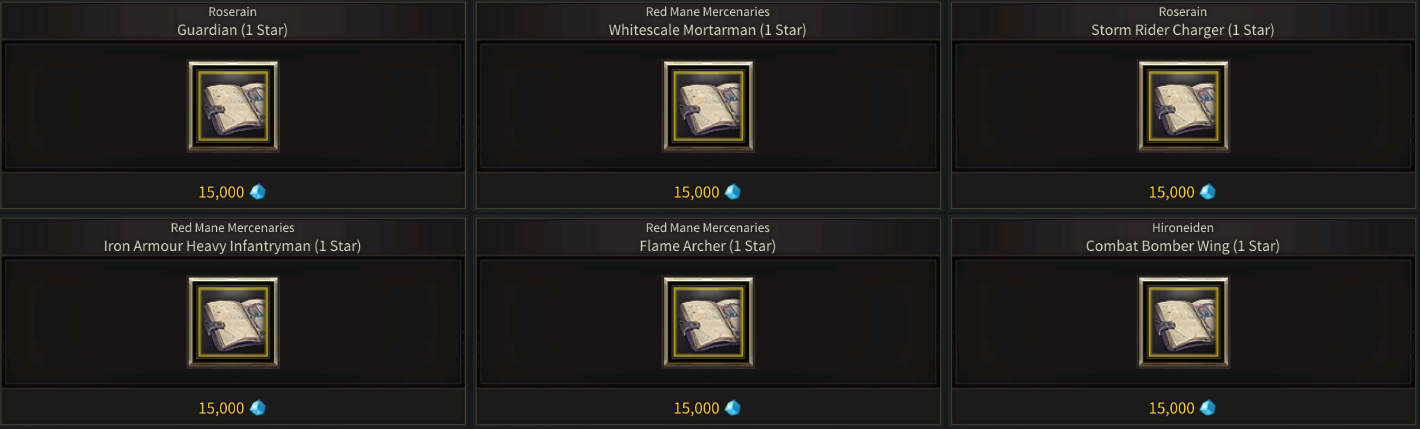The width and height of the screenshot is (1420, 429).
Task: Click the Flame Archer book icon
Action: (x=708, y=322)
